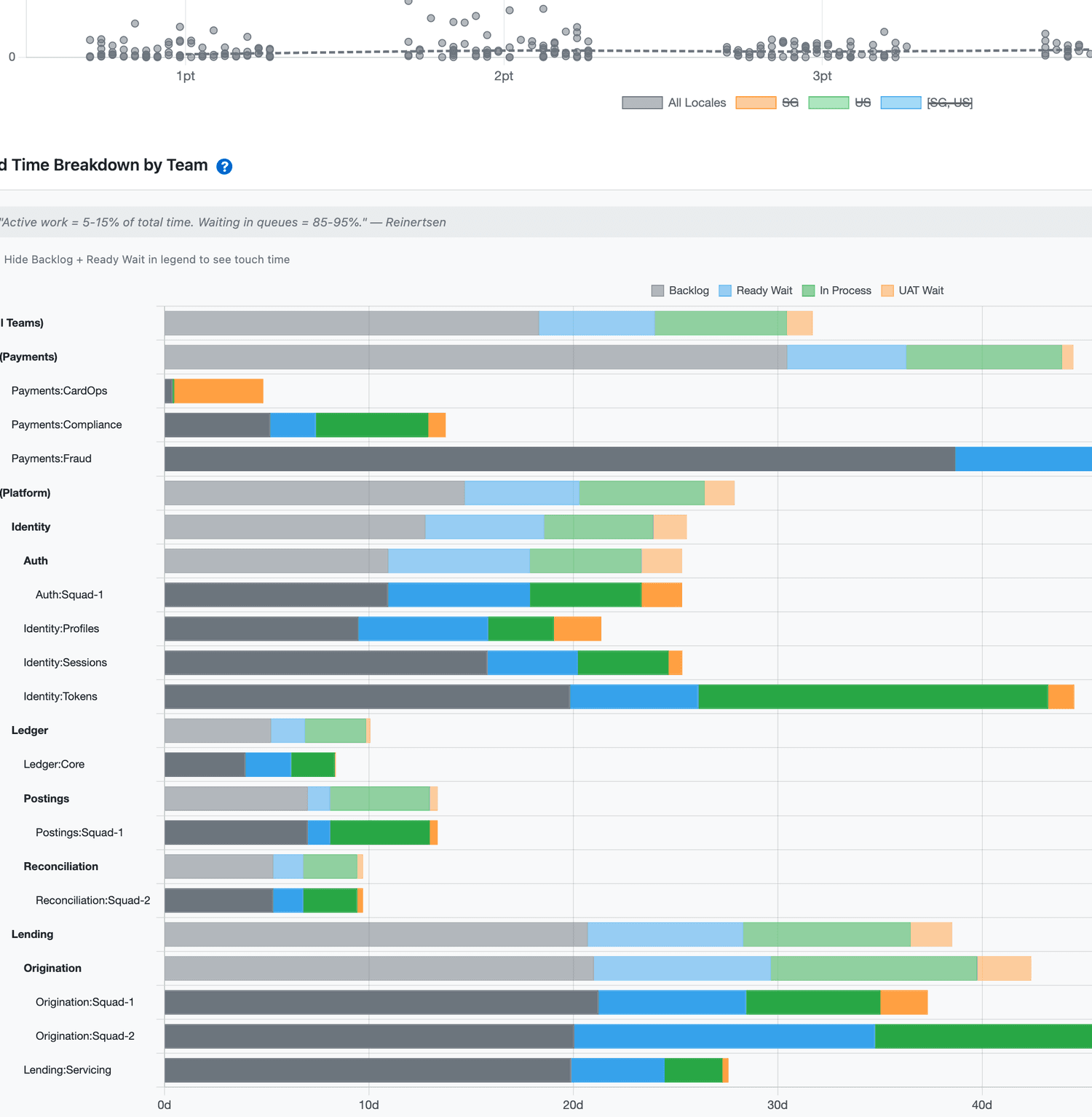Select the Lending:Servicing row label
The image size is (1092, 1117).
[x=67, y=1070]
